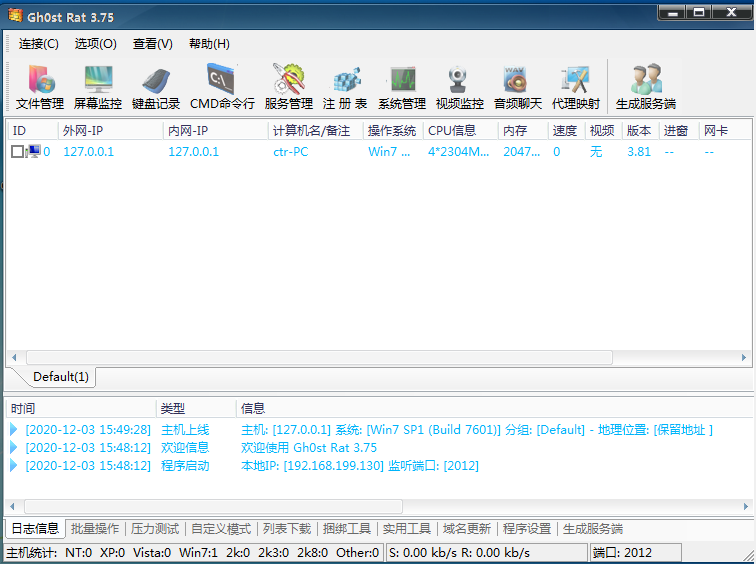Sort by 版本 column header
The width and height of the screenshot is (756, 564).
point(641,131)
